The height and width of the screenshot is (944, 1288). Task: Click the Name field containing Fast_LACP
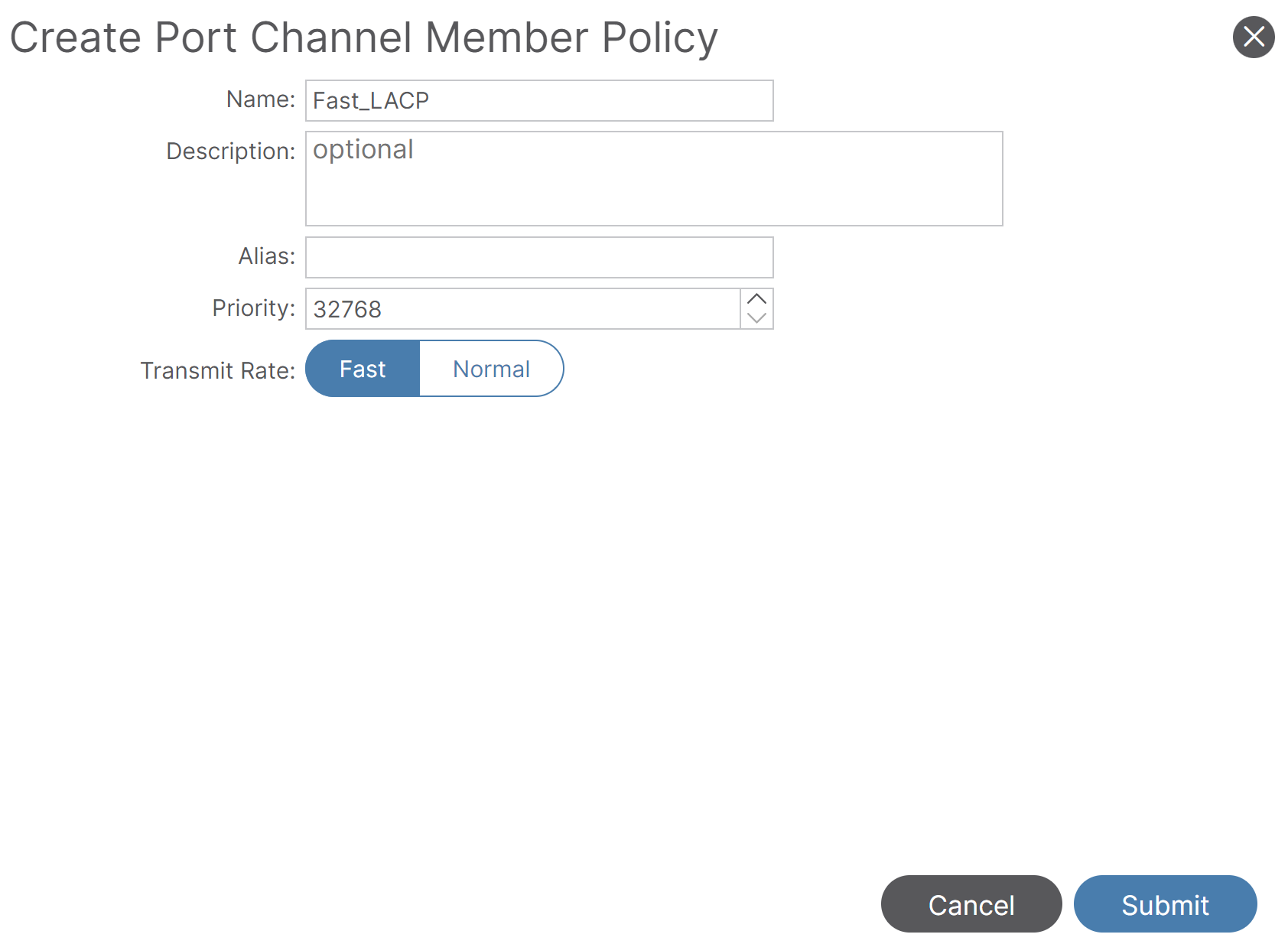538,99
